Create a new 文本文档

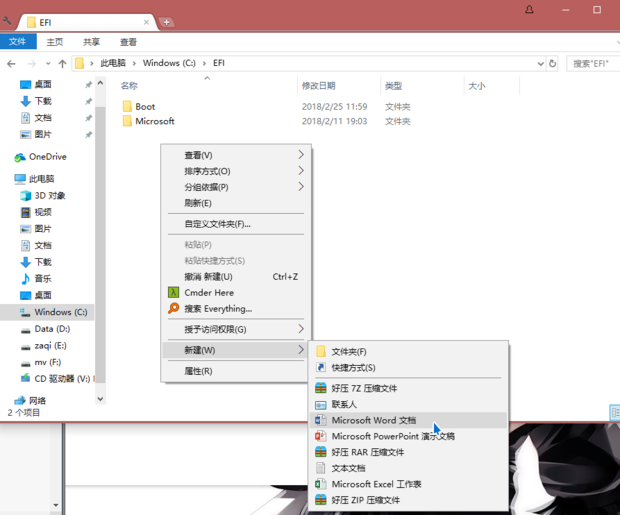[x=408, y=468]
